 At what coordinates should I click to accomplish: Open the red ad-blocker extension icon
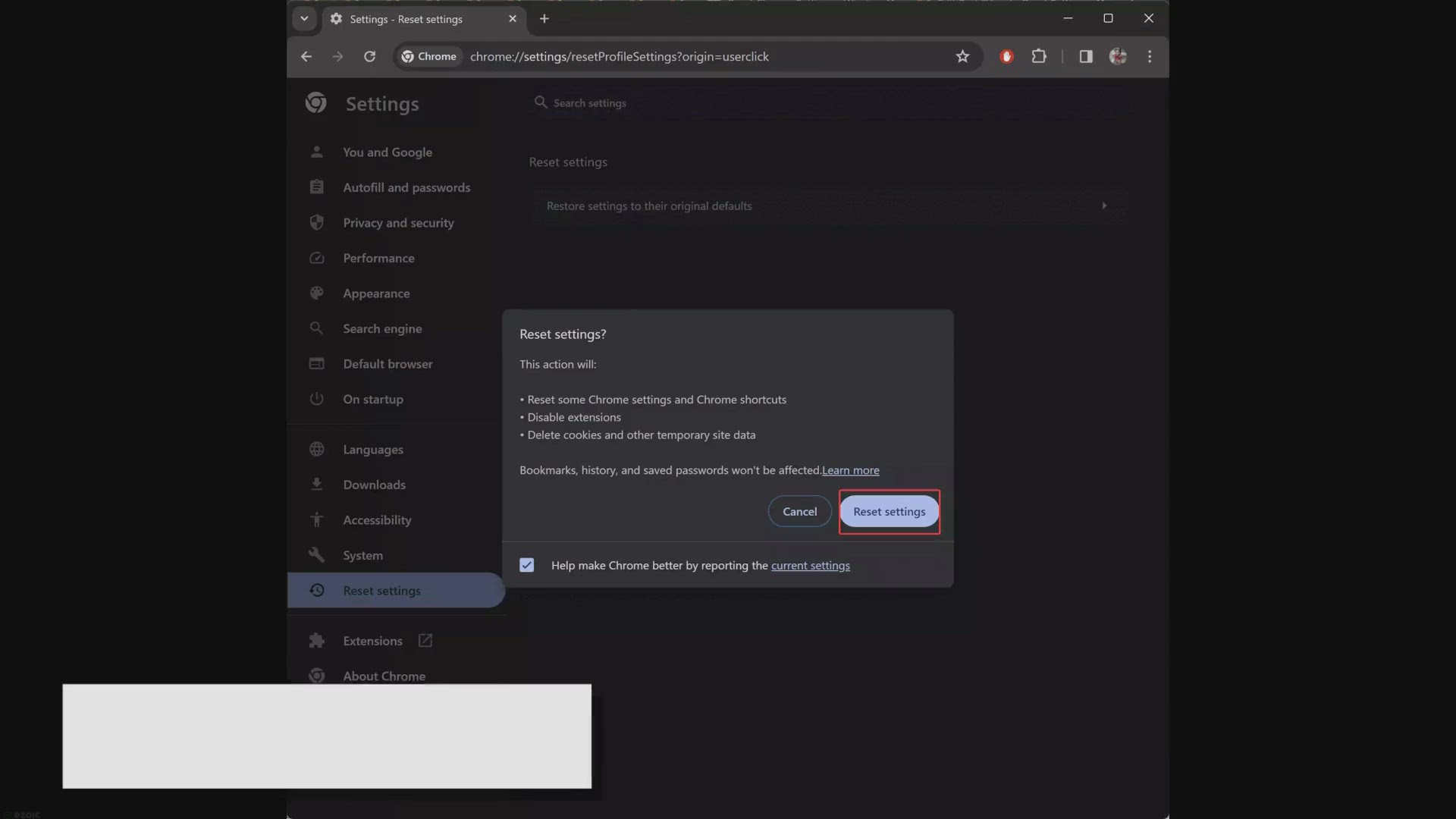(x=1006, y=57)
